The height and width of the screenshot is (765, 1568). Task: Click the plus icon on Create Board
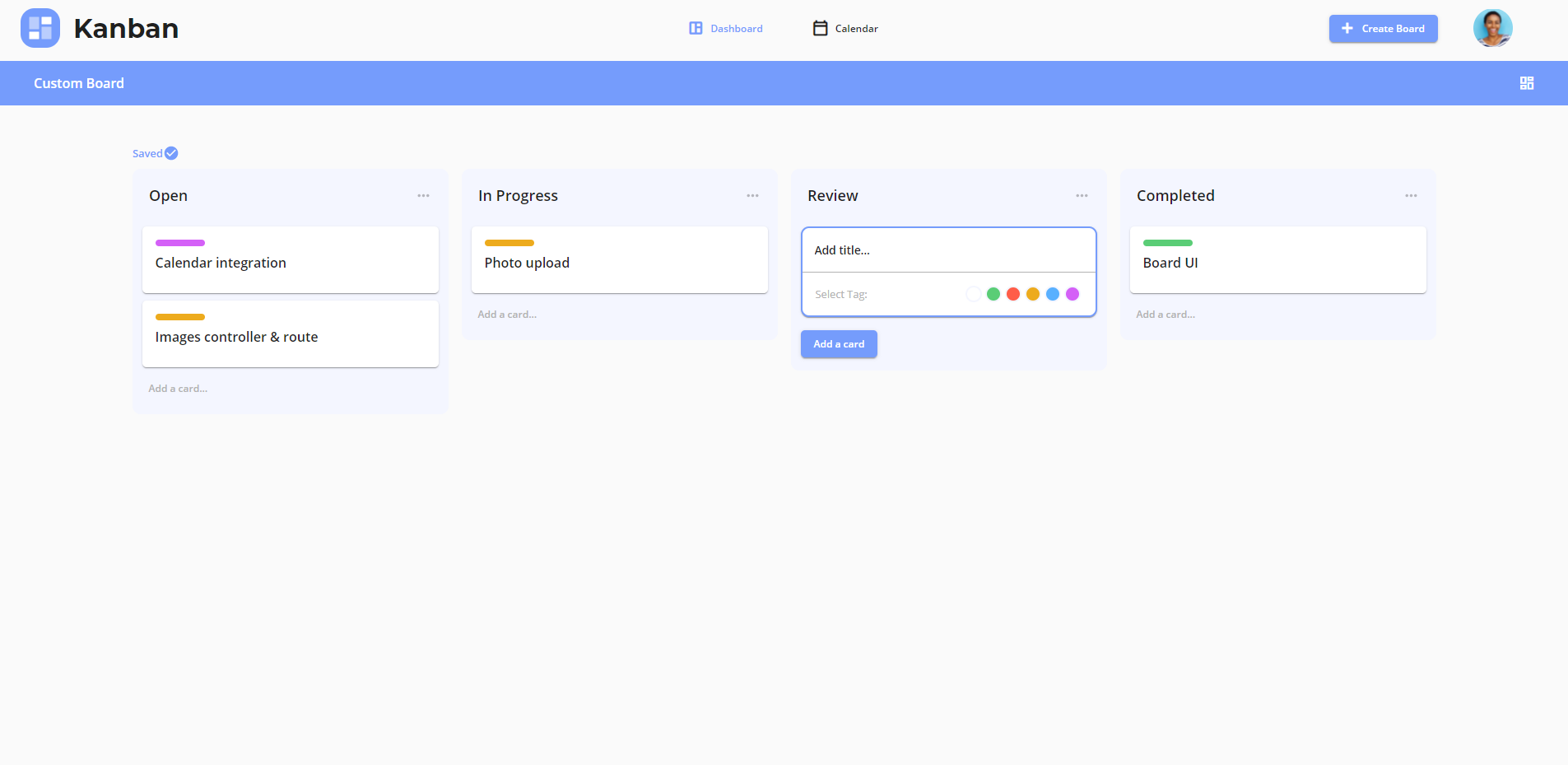(x=1347, y=28)
